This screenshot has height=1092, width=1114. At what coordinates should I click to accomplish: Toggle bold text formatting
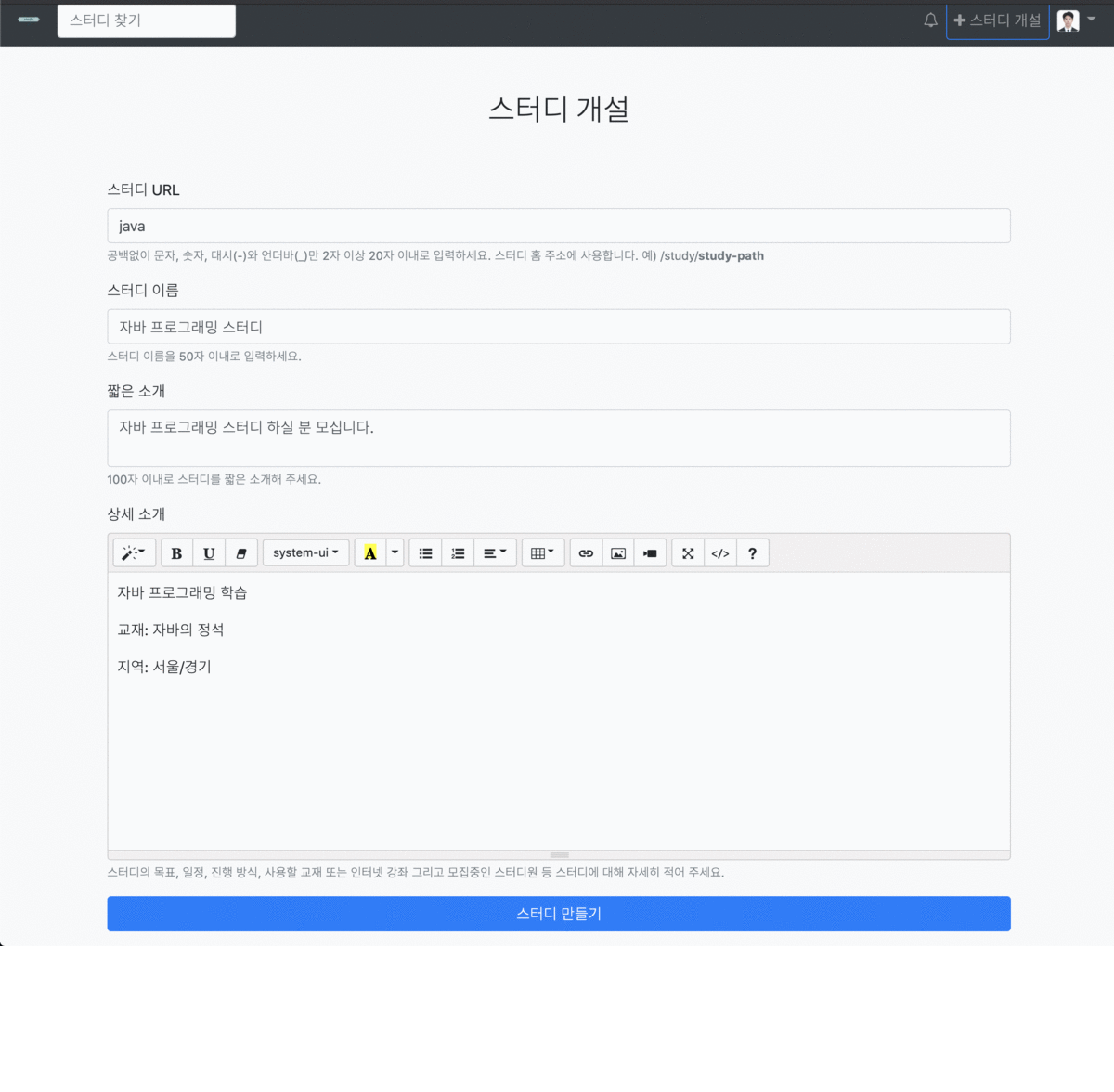click(x=176, y=552)
